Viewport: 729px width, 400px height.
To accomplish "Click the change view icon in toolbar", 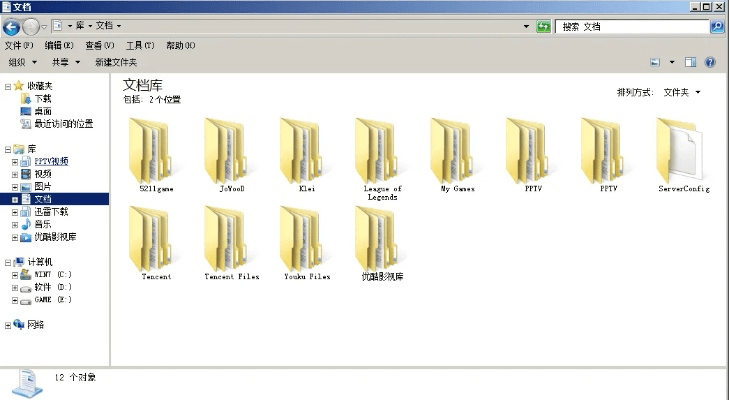I will tap(655, 62).
